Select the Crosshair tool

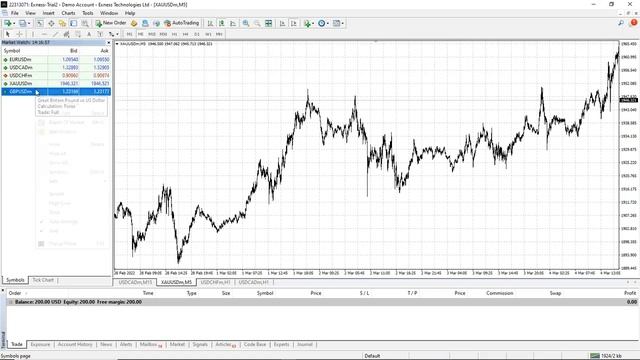(19, 34)
